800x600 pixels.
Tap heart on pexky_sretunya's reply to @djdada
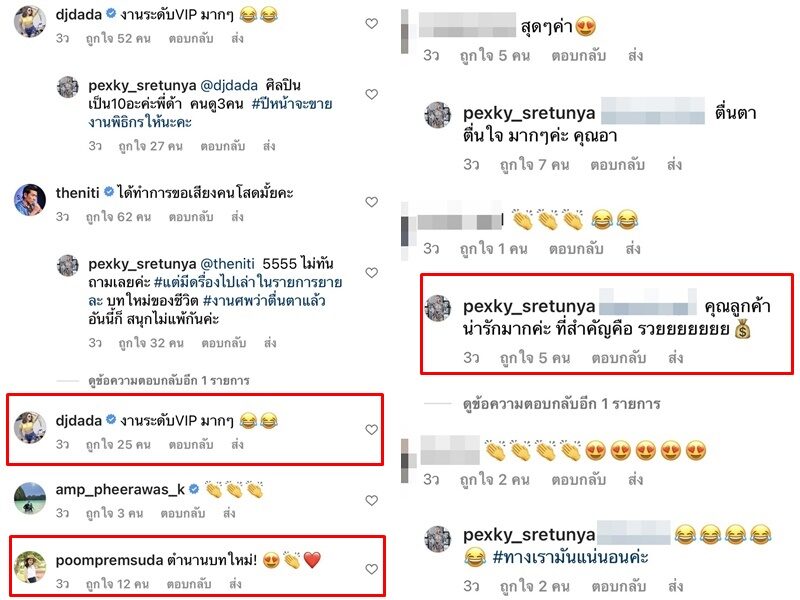[371, 94]
